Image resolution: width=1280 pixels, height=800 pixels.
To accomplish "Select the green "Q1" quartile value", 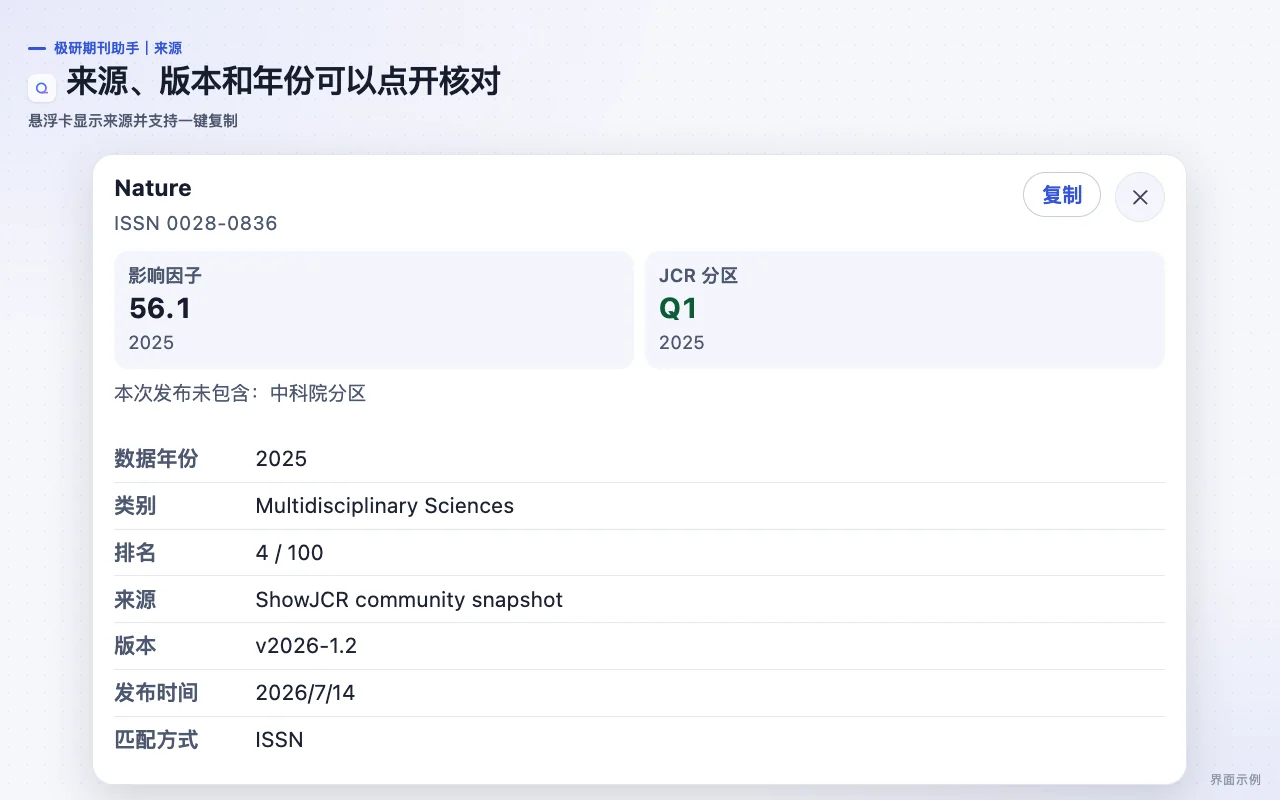I will [x=678, y=308].
